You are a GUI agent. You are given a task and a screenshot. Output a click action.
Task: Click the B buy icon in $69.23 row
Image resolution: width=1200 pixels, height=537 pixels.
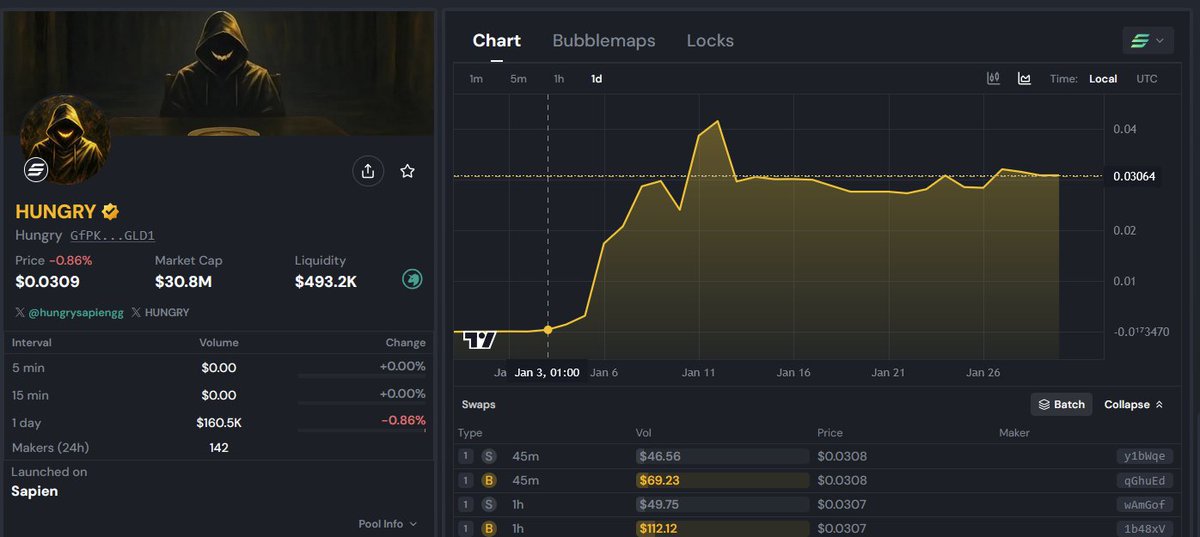coord(489,480)
